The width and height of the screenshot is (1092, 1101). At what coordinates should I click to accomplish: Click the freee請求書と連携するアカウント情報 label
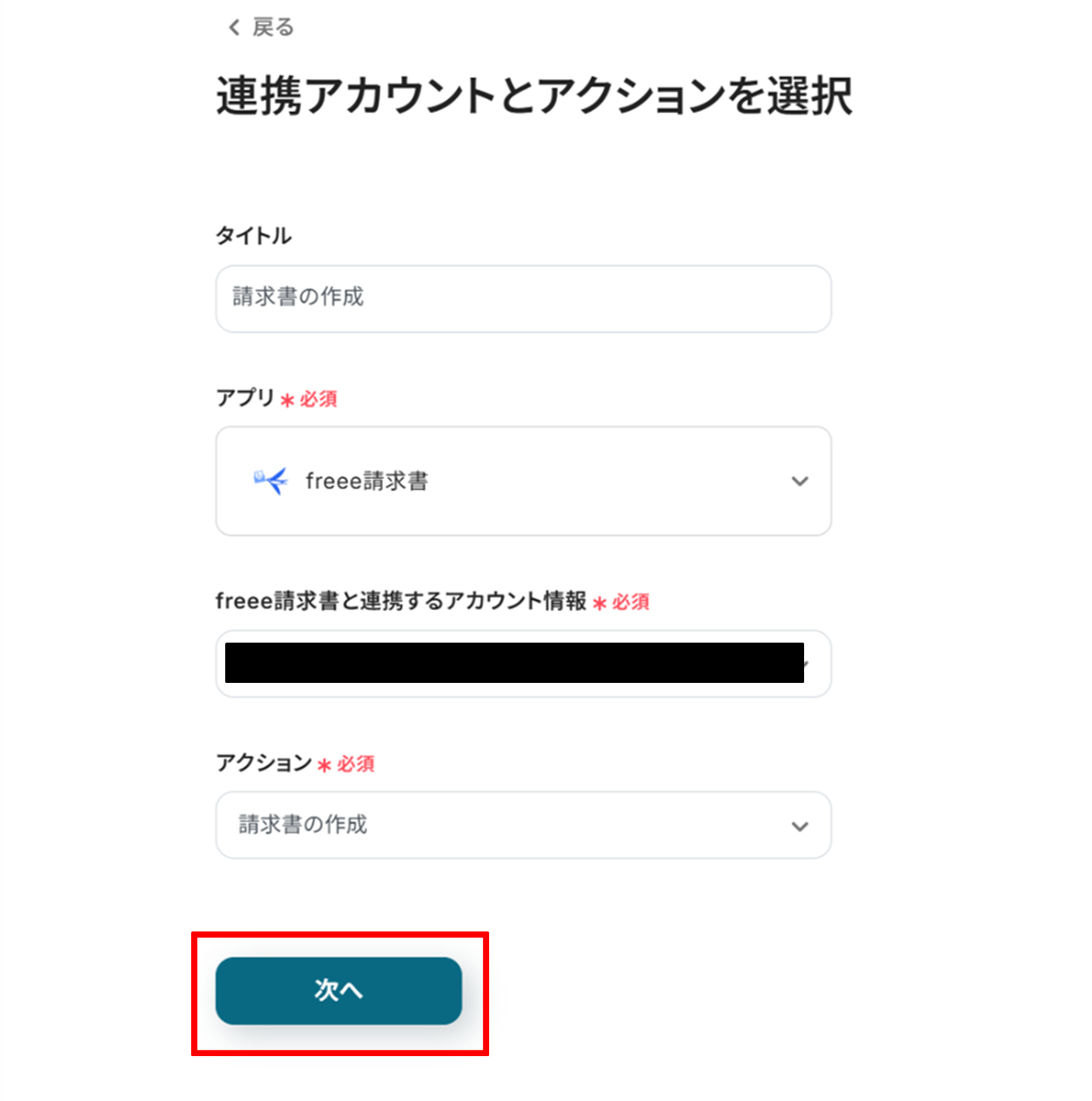click(x=401, y=601)
